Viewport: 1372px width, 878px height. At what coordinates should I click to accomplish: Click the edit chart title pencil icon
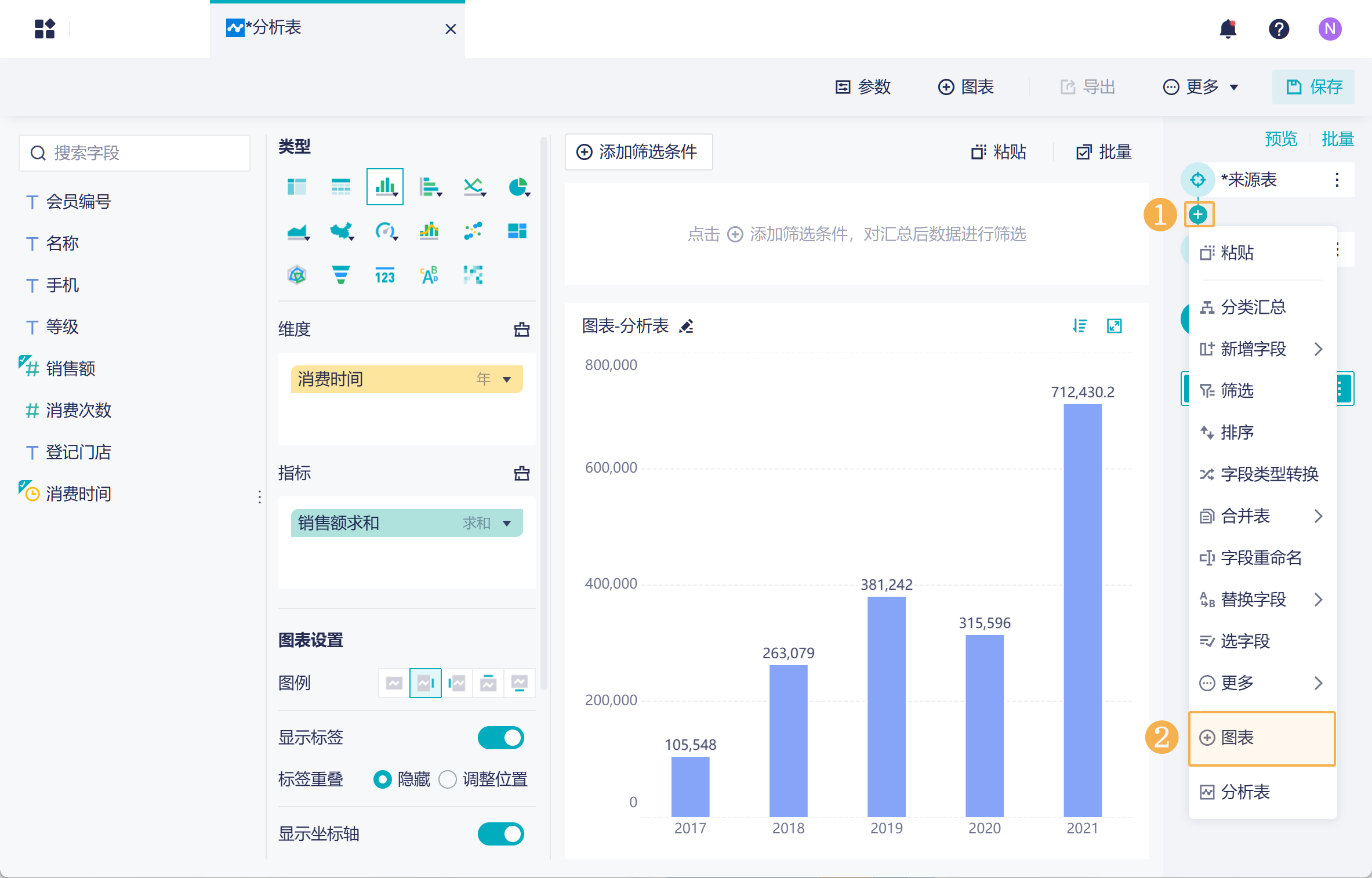tap(687, 326)
